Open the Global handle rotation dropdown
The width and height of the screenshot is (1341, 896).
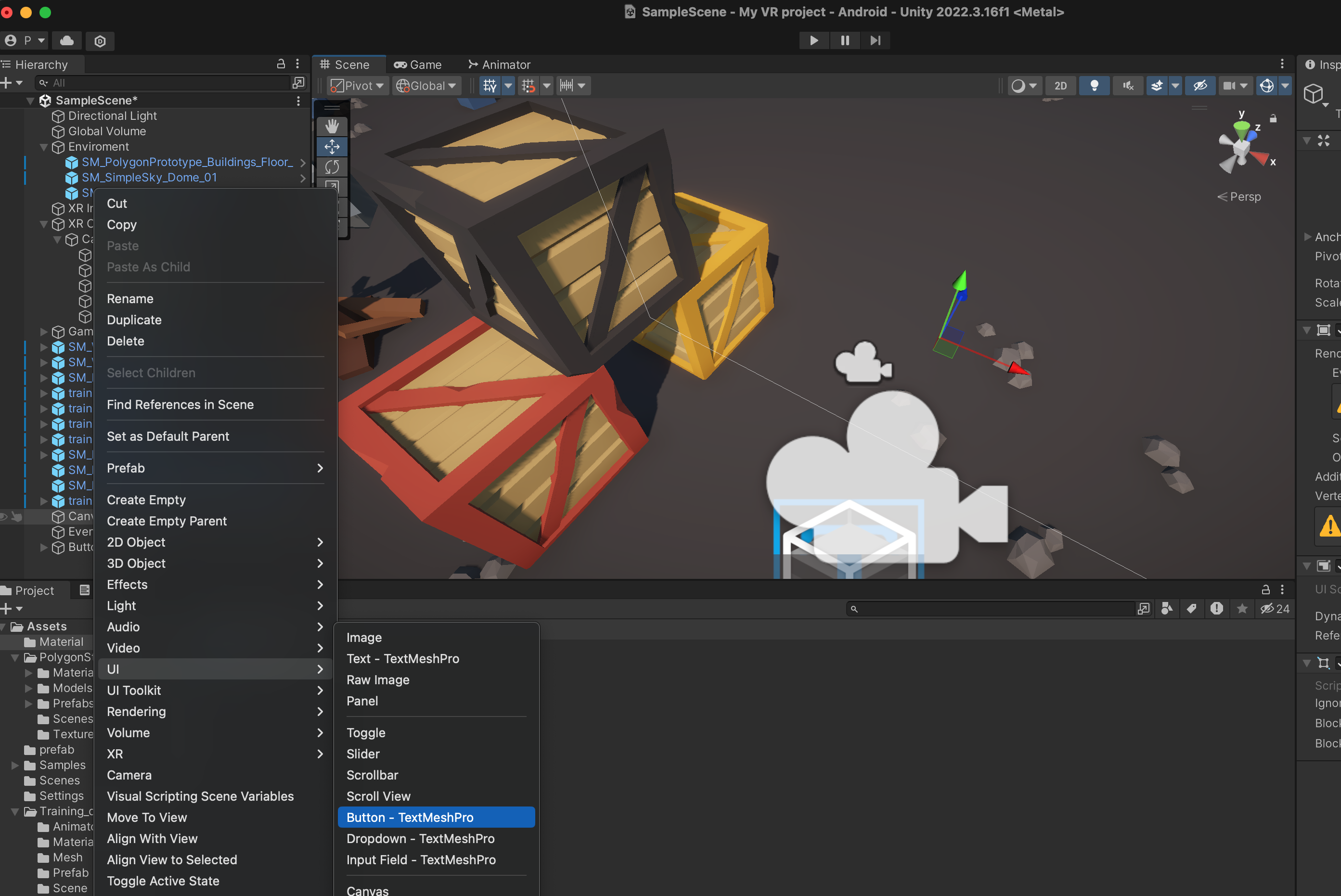(427, 86)
